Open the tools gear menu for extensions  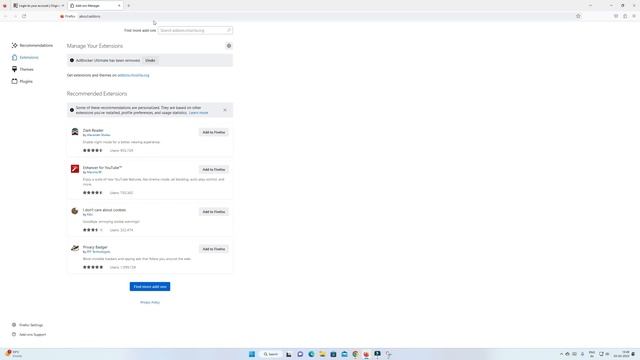pyautogui.click(x=229, y=46)
